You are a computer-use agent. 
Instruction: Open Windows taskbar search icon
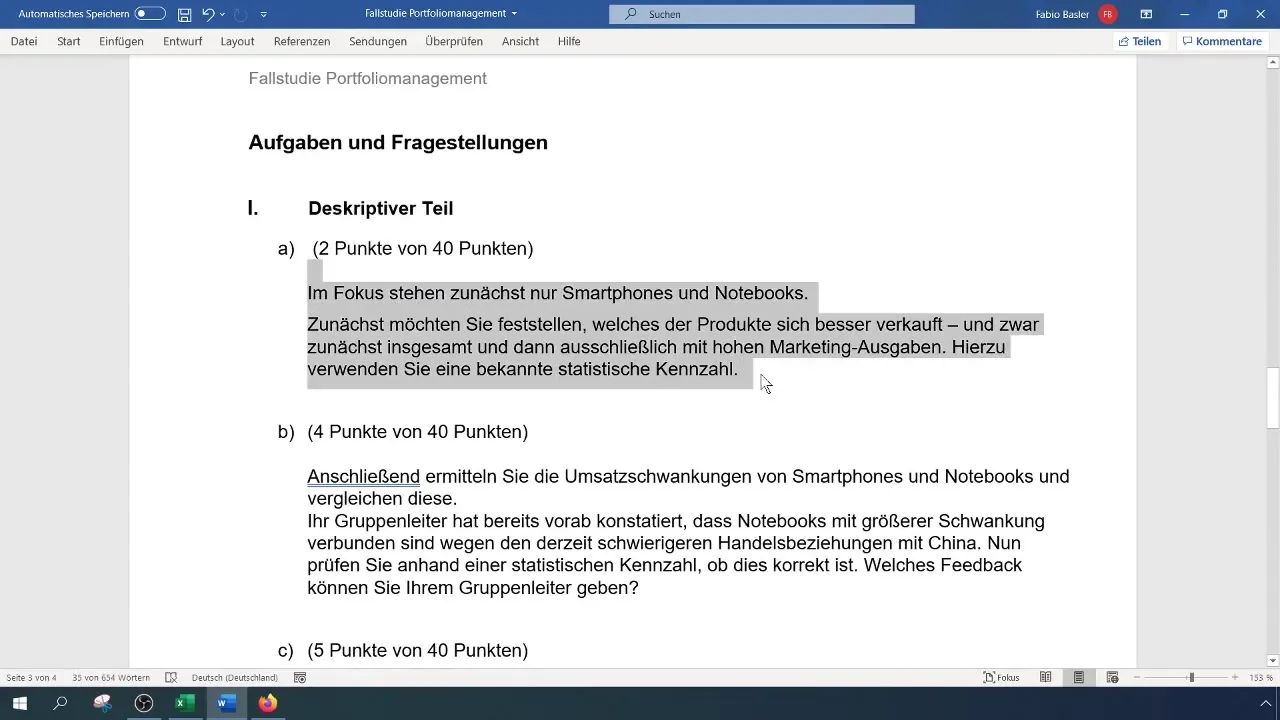[60, 703]
